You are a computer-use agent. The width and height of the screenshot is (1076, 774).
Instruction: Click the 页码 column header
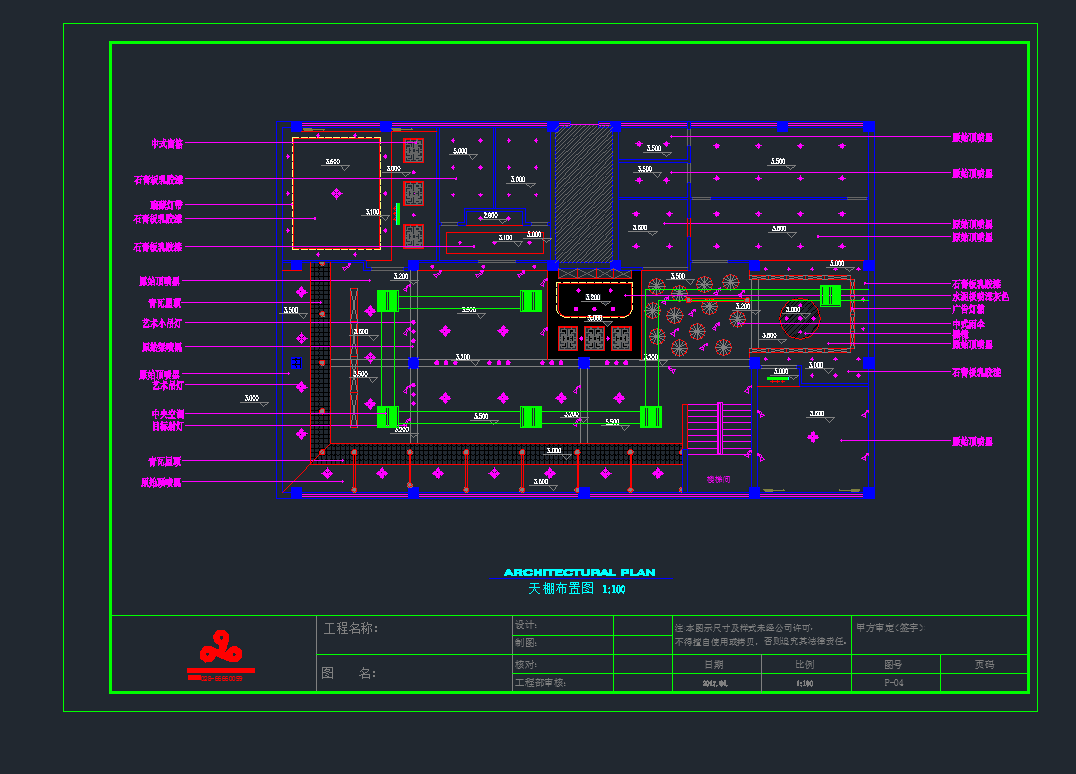[984, 664]
